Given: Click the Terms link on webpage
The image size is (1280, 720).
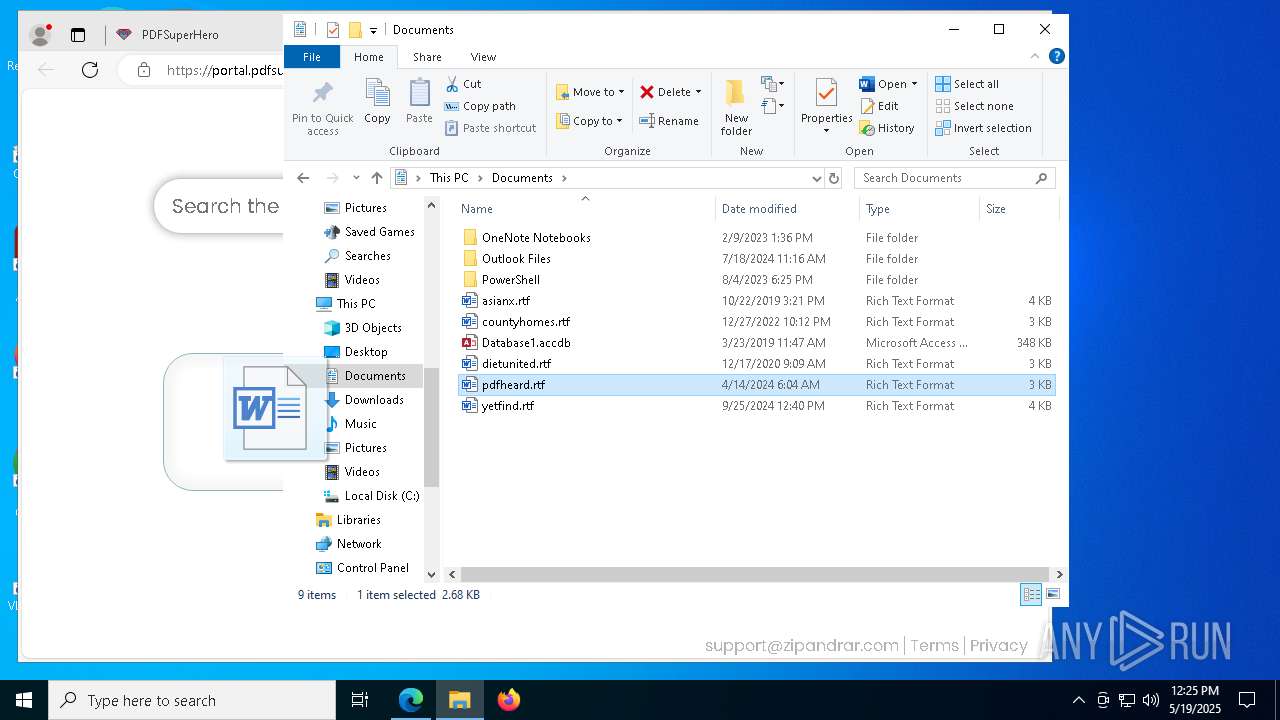Looking at the screenshot, I should click(934, 646).
